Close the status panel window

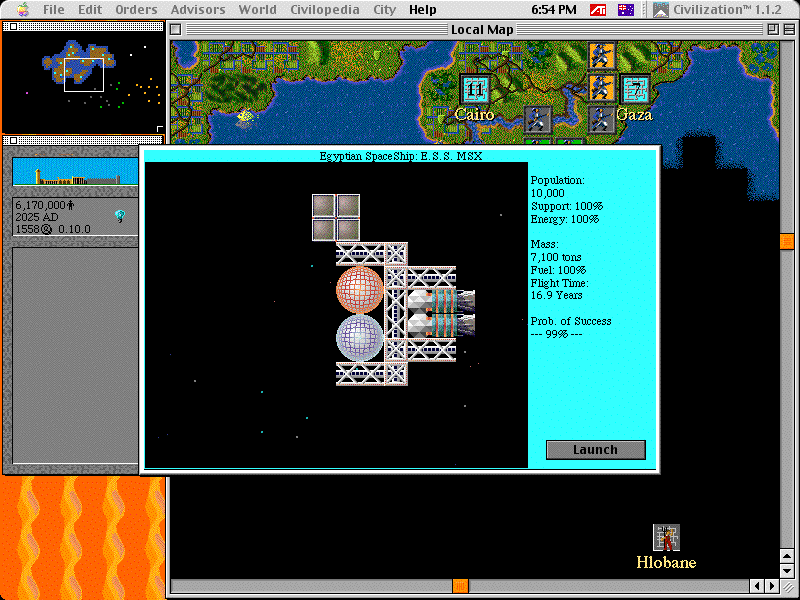(14, 140)
